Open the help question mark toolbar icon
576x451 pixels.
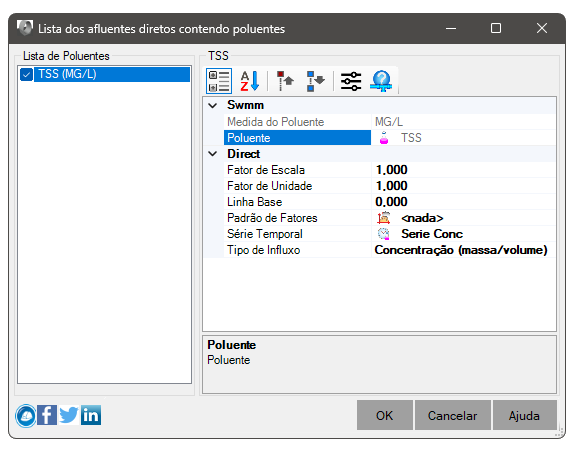[382, 81]
